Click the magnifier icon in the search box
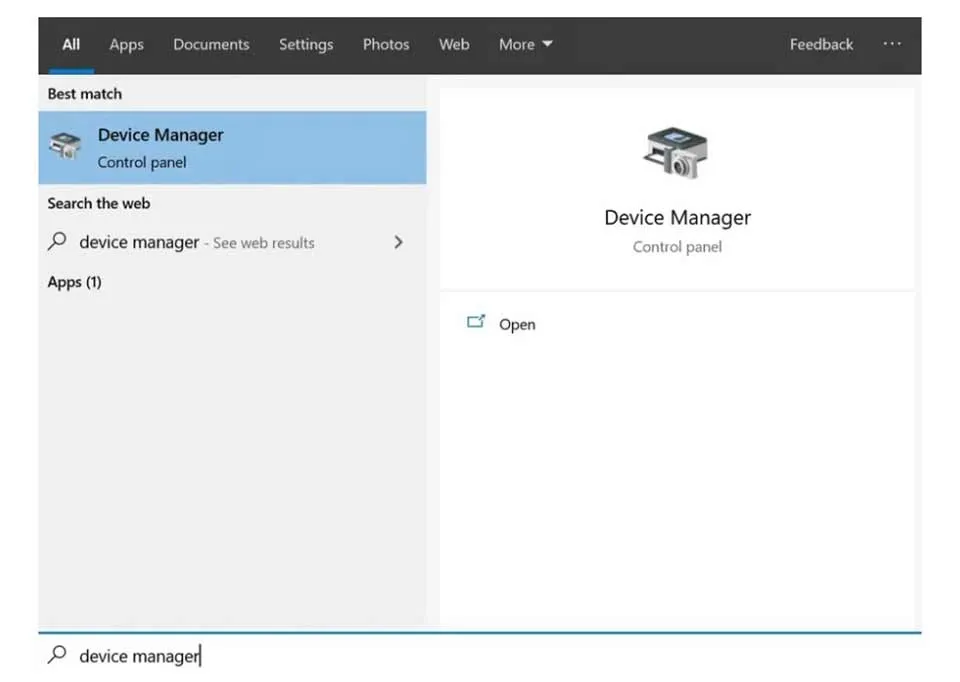960x682 pixels. 59,655
